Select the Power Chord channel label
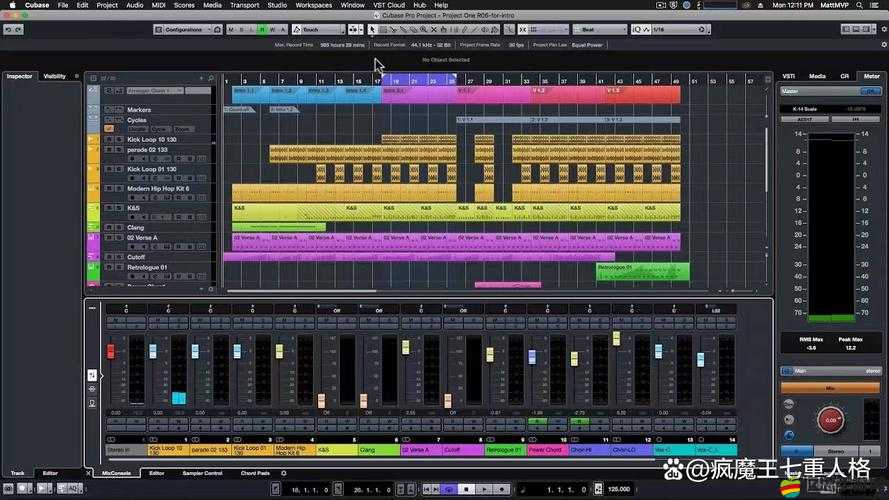889x500 pixels. (547, 450)
